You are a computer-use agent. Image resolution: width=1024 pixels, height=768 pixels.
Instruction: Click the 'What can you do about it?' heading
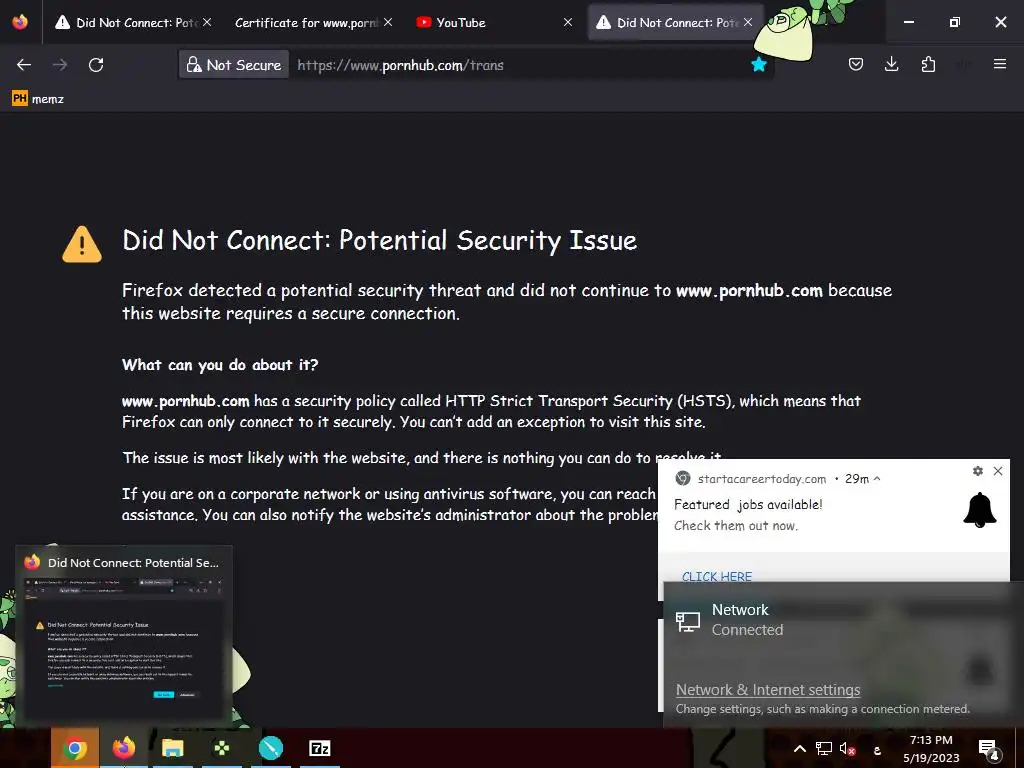[220, 364]
